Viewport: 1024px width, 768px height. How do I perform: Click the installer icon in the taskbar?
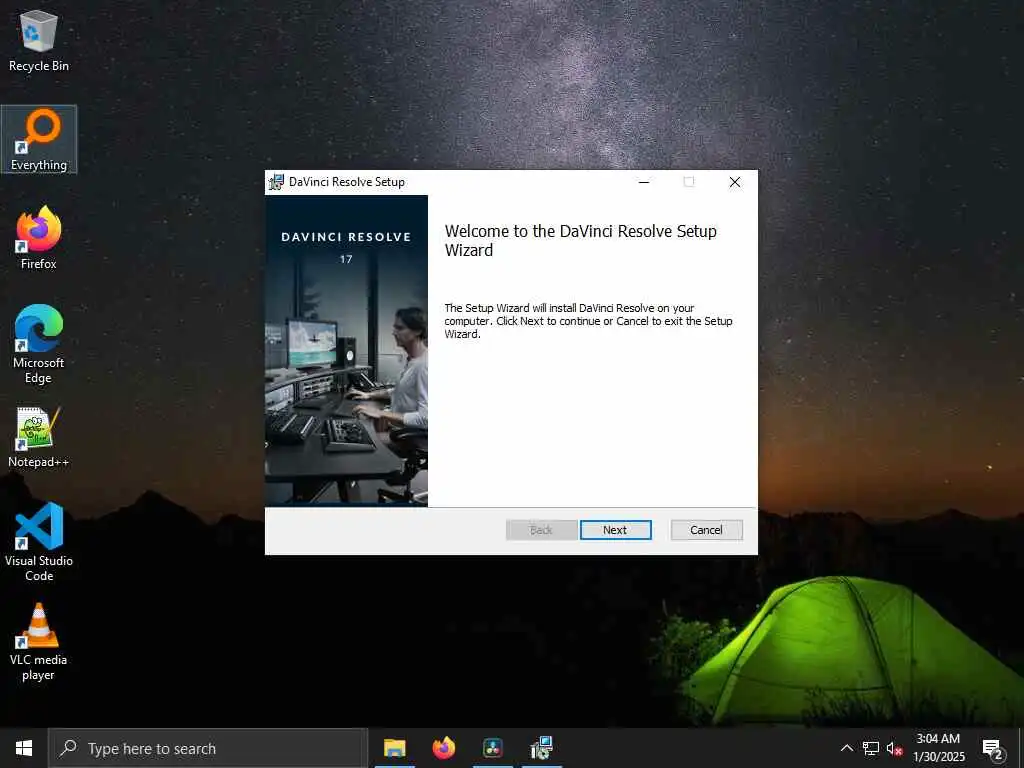pyautogui.click(x=541, y=748)
